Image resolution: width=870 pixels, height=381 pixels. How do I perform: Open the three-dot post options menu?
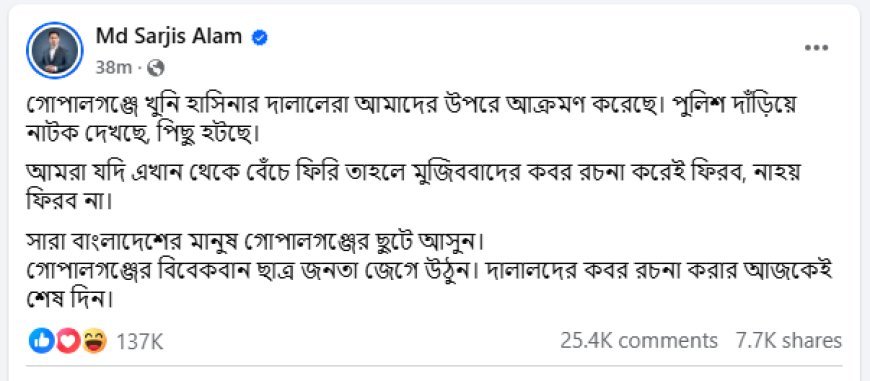coord(816,48)
